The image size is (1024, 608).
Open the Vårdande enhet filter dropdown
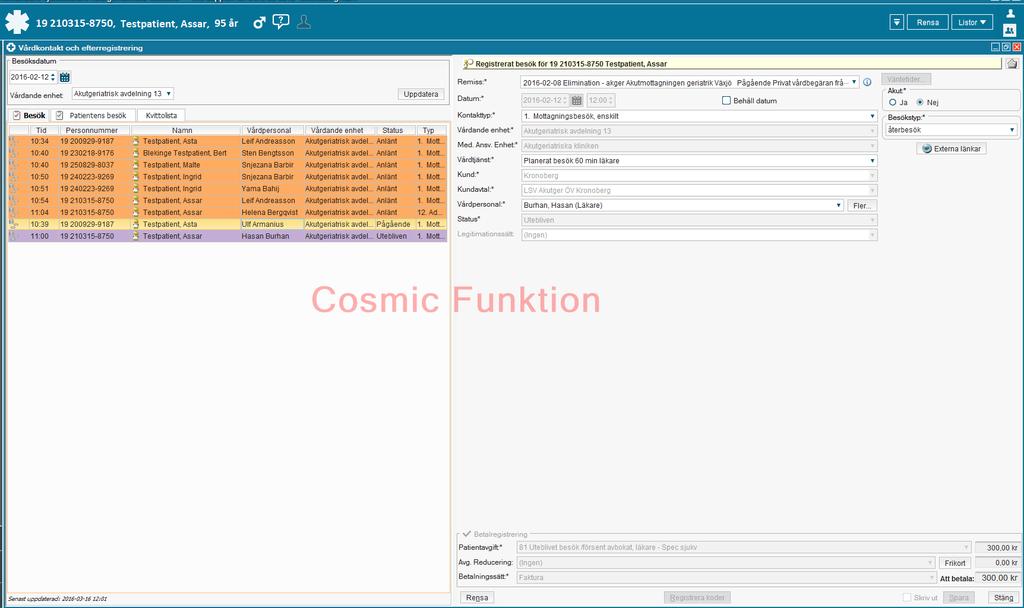168,93
